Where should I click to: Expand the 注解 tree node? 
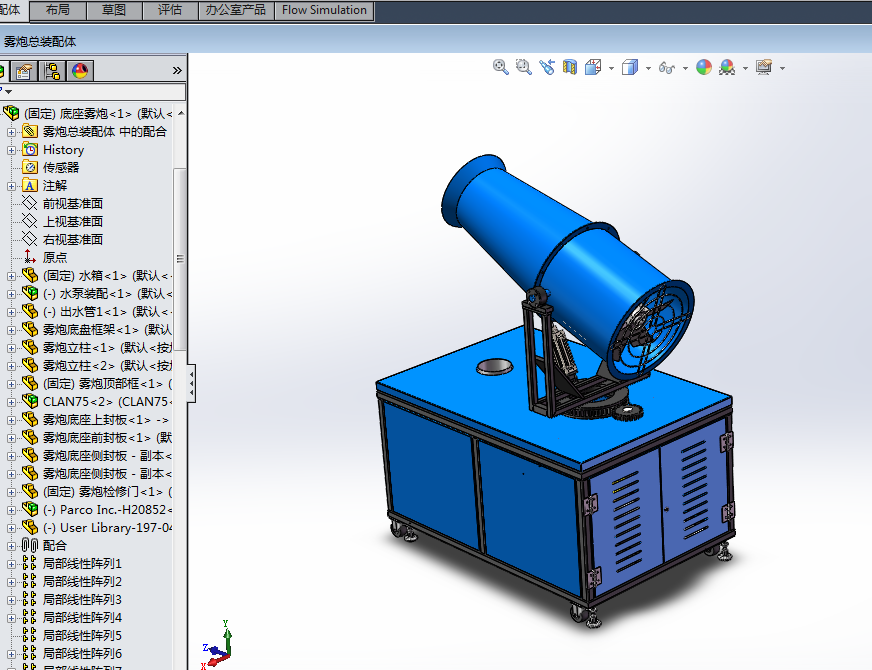11,186
